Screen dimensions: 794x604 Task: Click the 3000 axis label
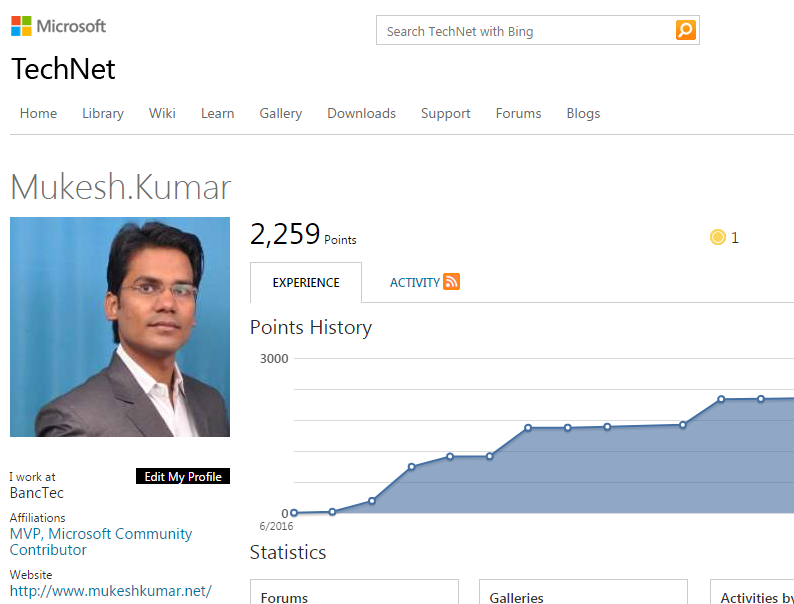coord(274,358)
